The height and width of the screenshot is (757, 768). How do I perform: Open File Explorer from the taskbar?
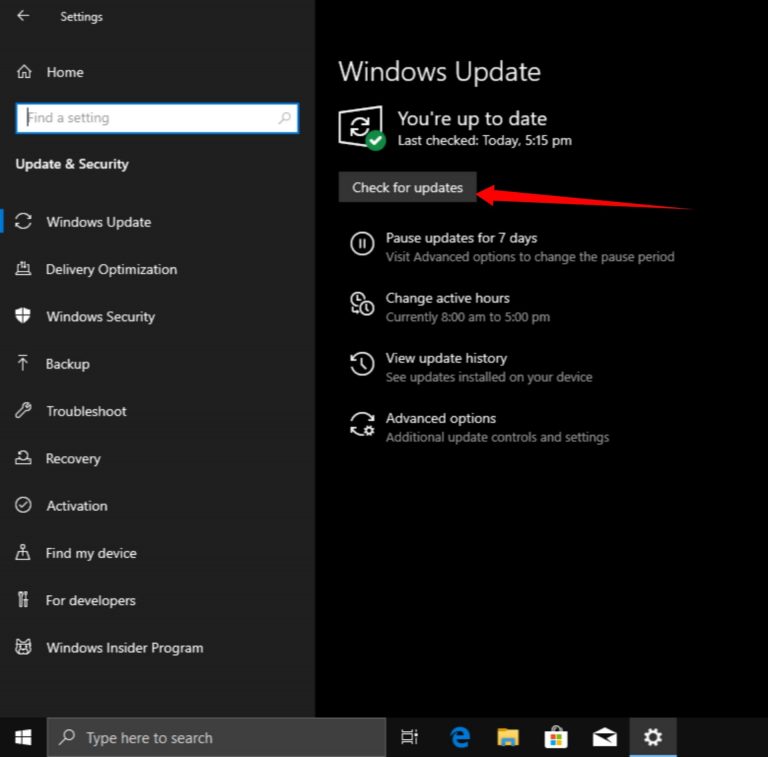tap(508, 737)
